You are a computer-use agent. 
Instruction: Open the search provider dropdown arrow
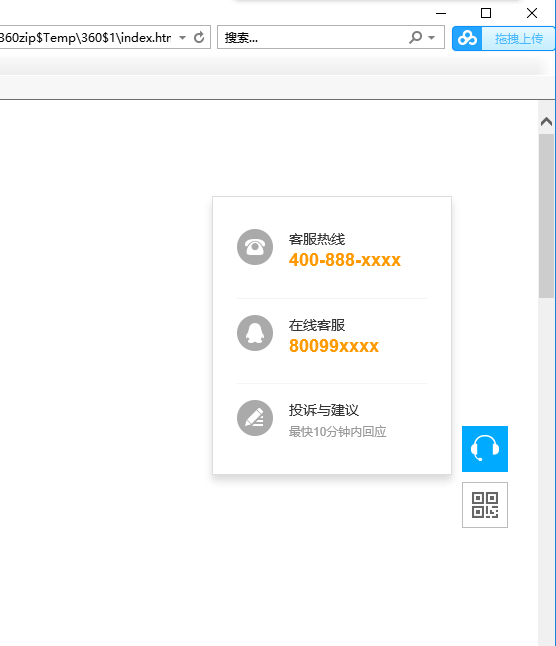(432, 37)
